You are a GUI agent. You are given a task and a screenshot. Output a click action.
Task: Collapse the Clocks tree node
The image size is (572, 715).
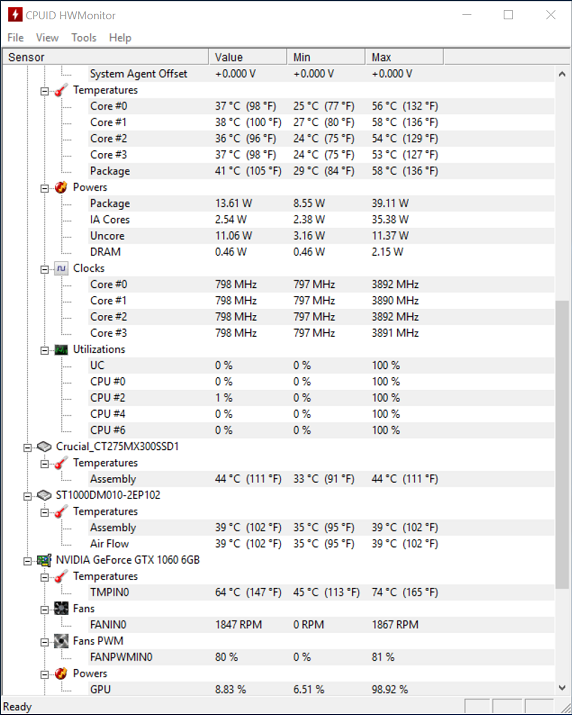[44, 269]
